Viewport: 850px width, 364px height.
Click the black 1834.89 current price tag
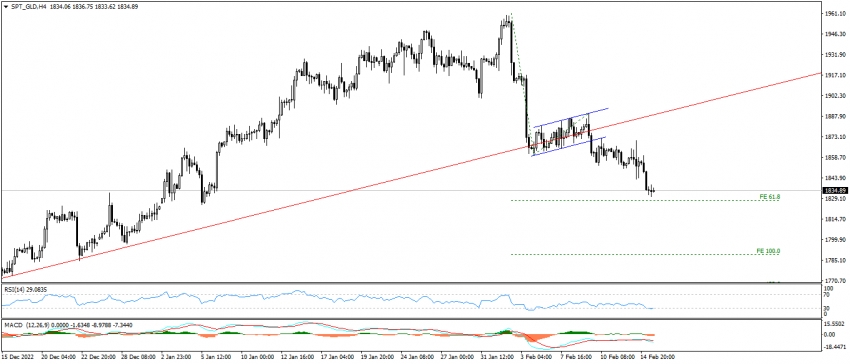point(835,191)
